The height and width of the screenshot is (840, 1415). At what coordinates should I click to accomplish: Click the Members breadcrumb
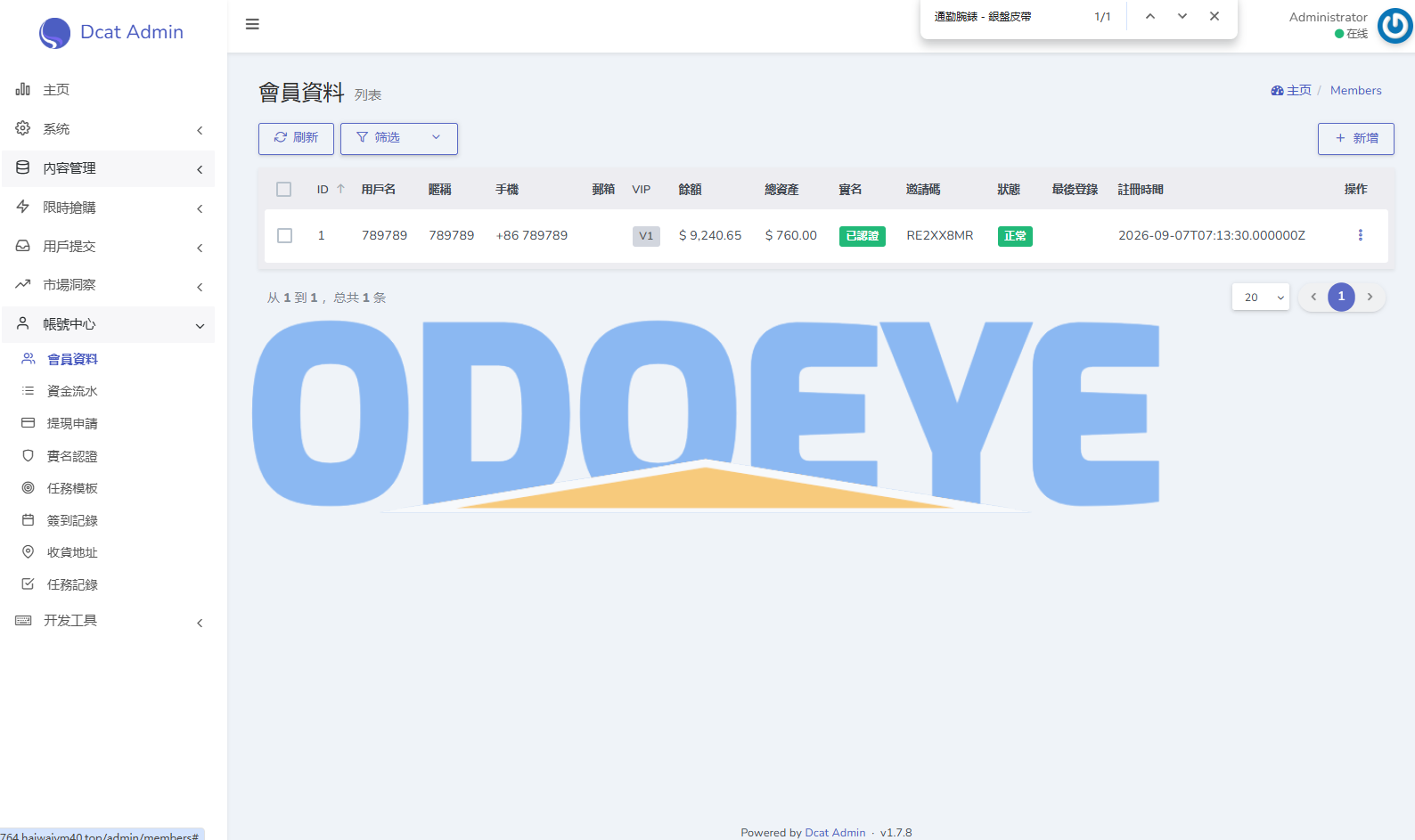tap(1356, 91)
